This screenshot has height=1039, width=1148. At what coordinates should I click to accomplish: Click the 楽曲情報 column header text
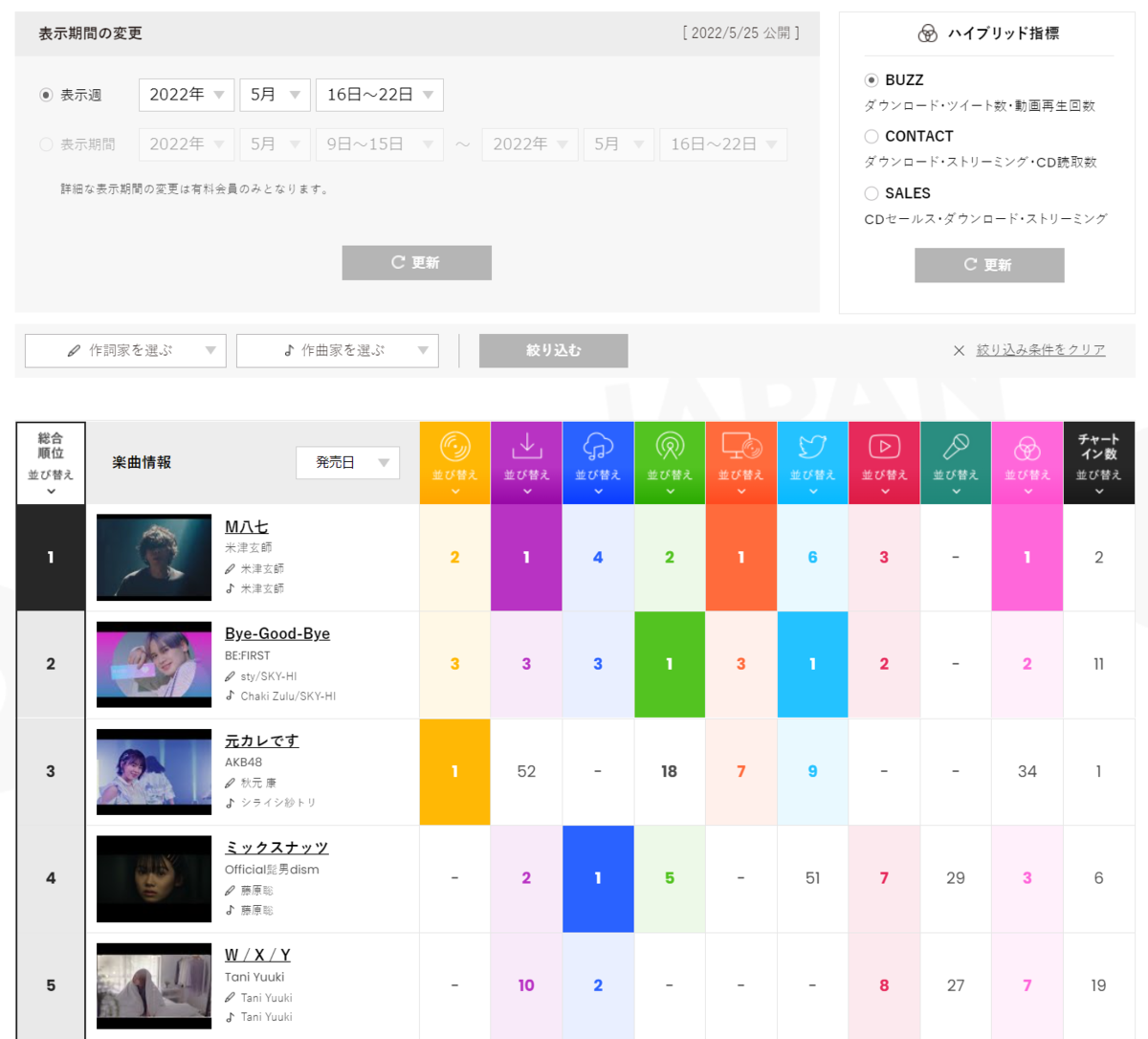click(142, 463)
